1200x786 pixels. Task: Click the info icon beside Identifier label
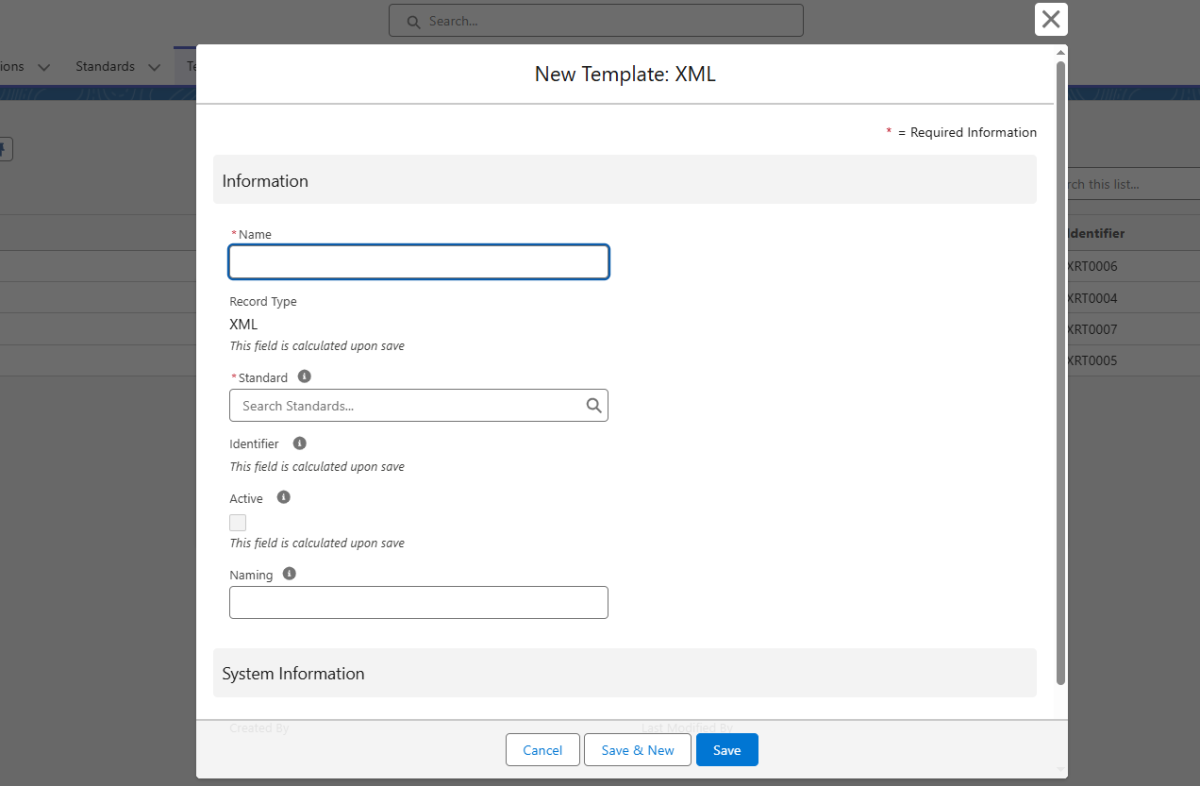pos(299,443)
